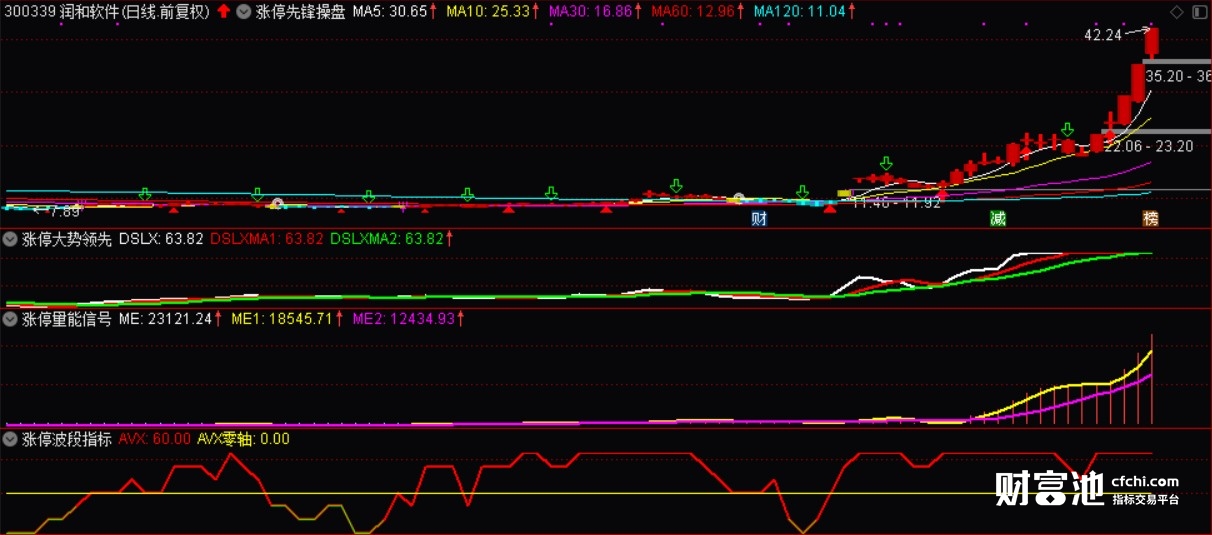Click the MA30: 16.86 value

click(591, 12)
